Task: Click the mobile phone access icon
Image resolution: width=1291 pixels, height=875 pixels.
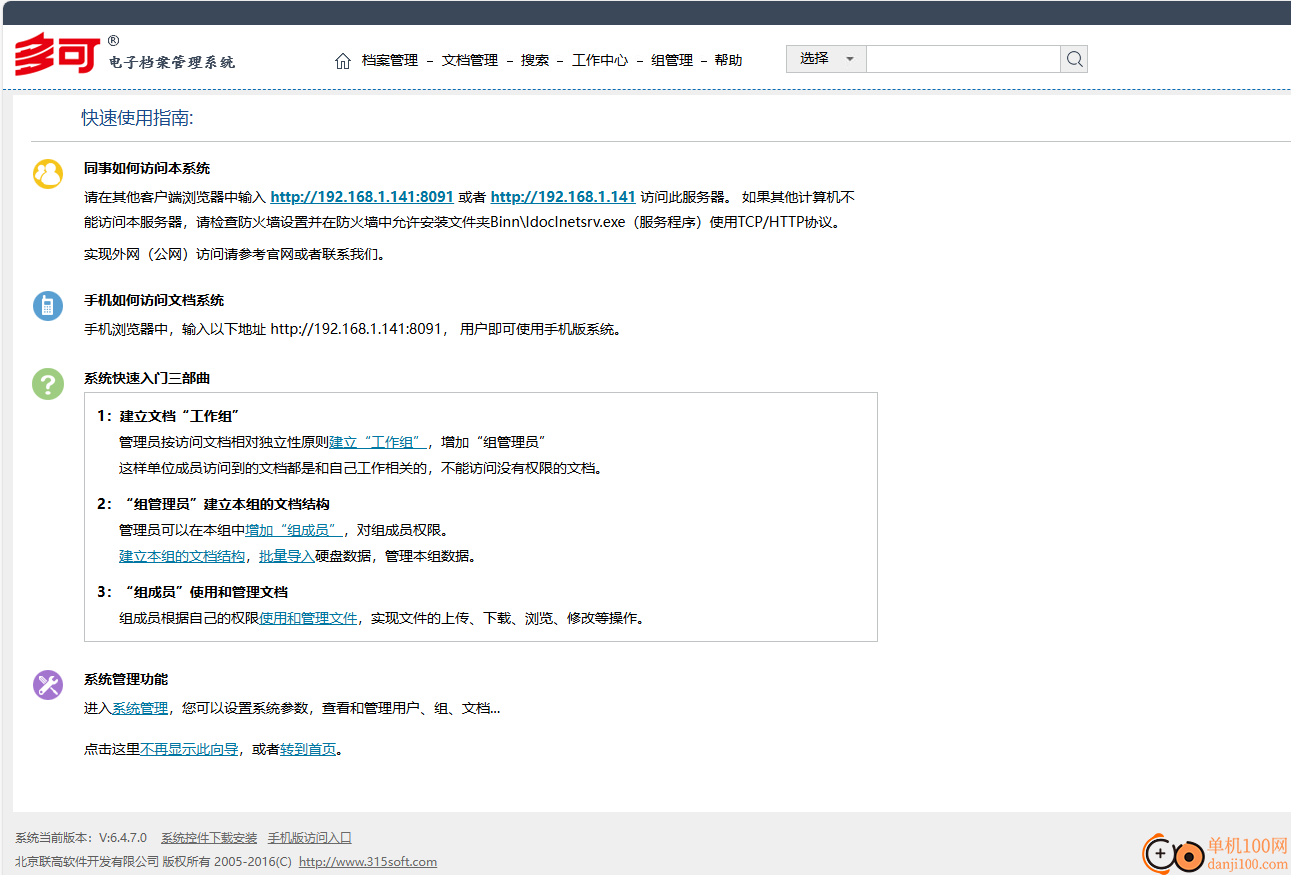Action: click(x=48, y=305)
